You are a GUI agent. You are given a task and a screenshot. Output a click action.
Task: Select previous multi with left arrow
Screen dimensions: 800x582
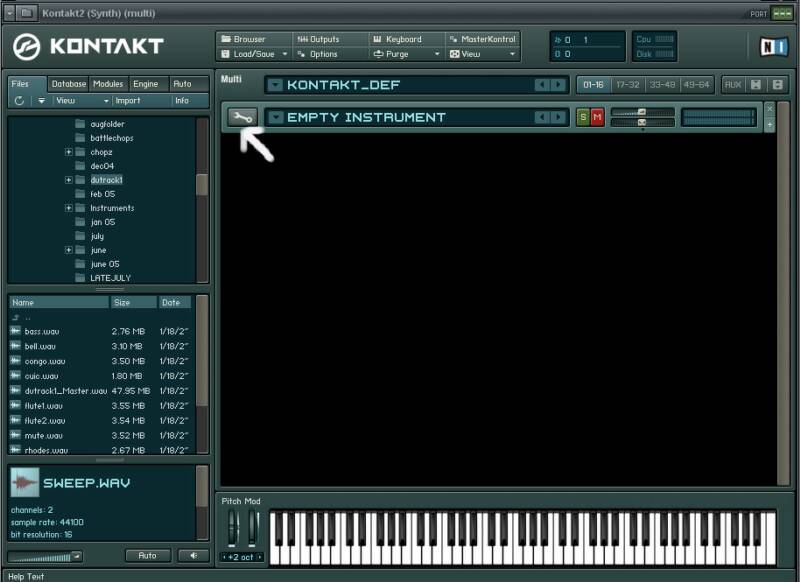pos(542,85)
